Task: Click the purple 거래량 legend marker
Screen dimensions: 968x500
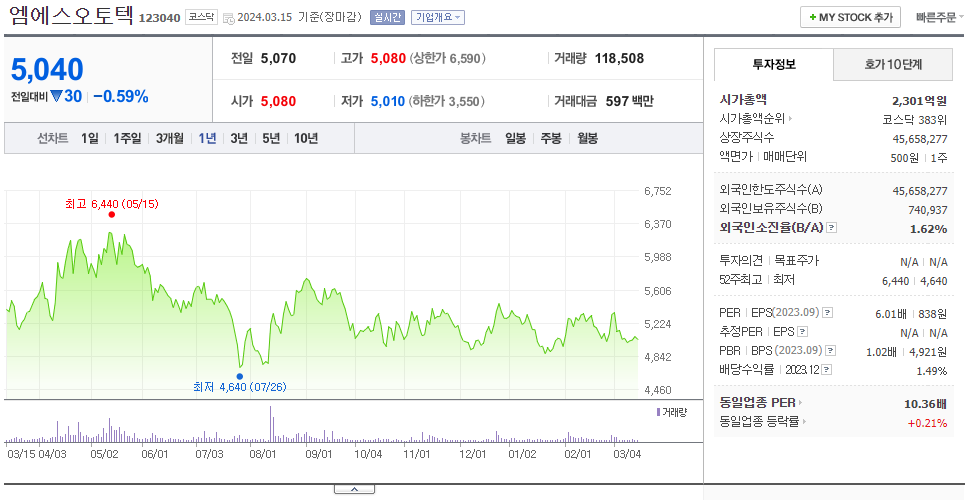Action: (658, 412)
